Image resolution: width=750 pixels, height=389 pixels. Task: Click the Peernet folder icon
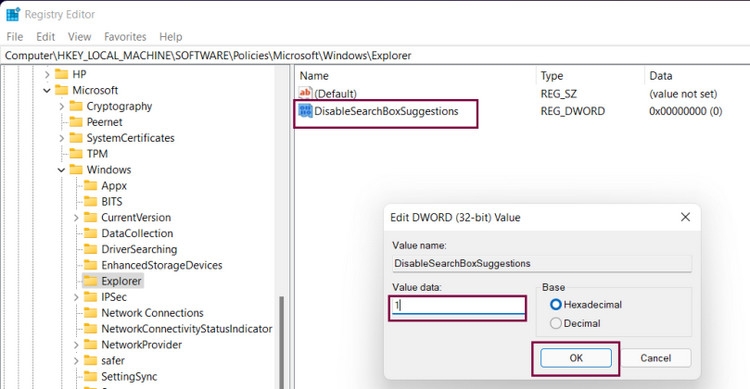76,122
